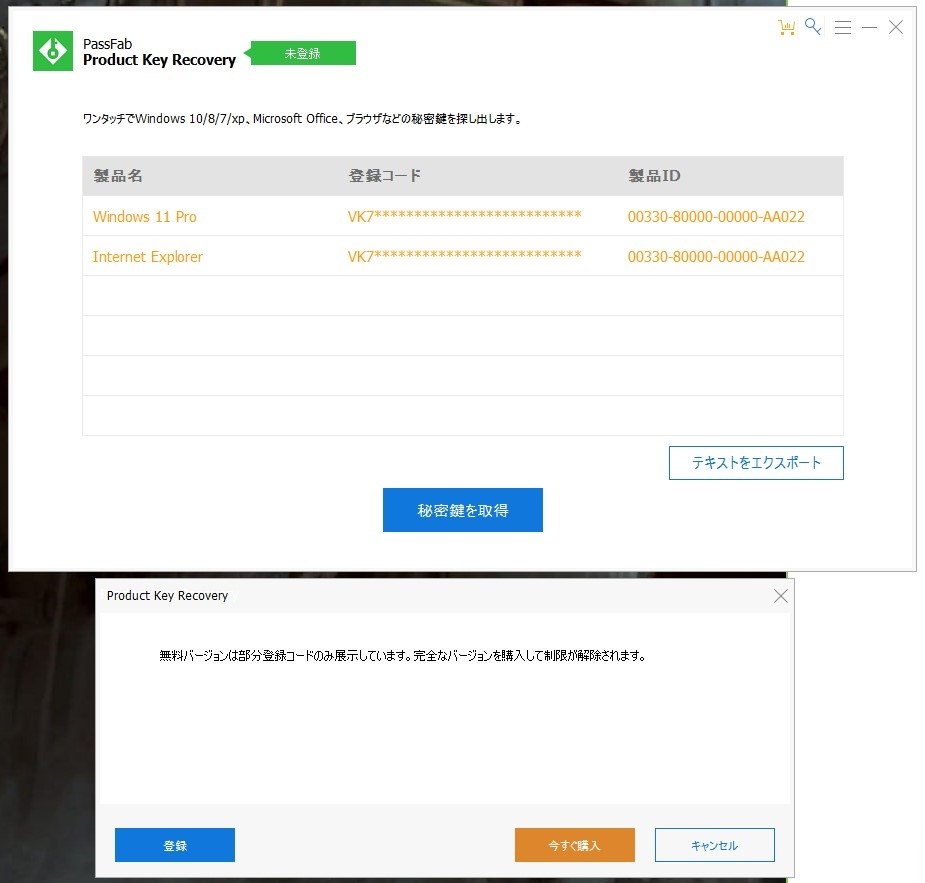The height and width of the screenshot is (883, 925).
Task: Click the product ID of Internet Explorer
Action: click(716, 256)
